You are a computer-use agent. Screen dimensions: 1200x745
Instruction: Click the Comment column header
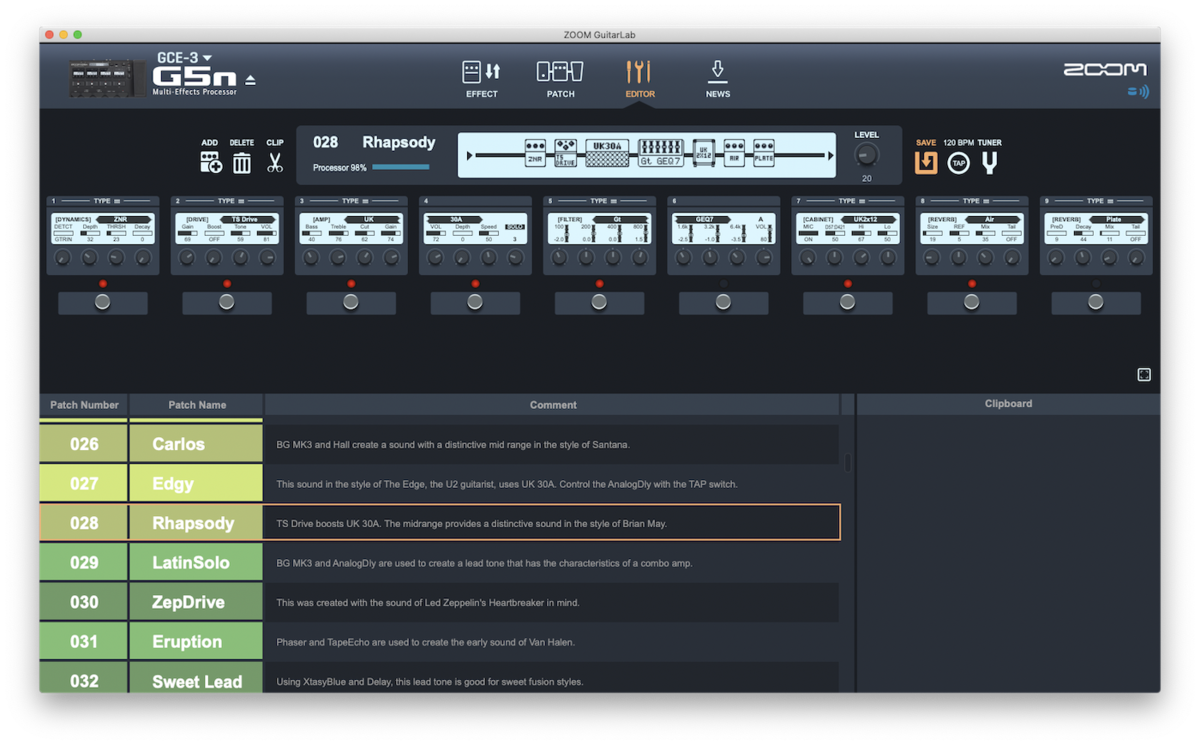tap(553, 405)
